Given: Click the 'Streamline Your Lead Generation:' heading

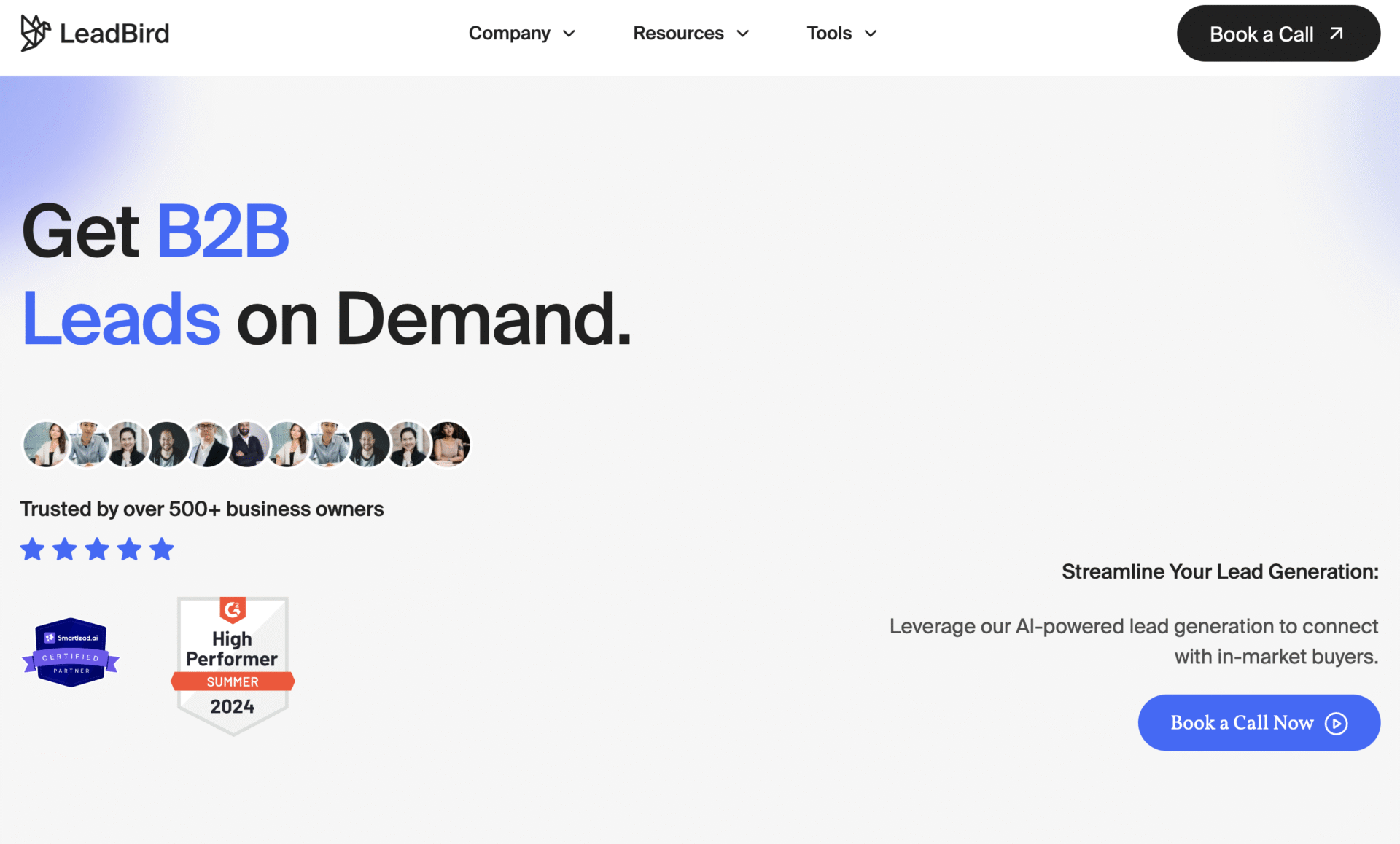Looking at the screenshot, I should pos(1220,571).
